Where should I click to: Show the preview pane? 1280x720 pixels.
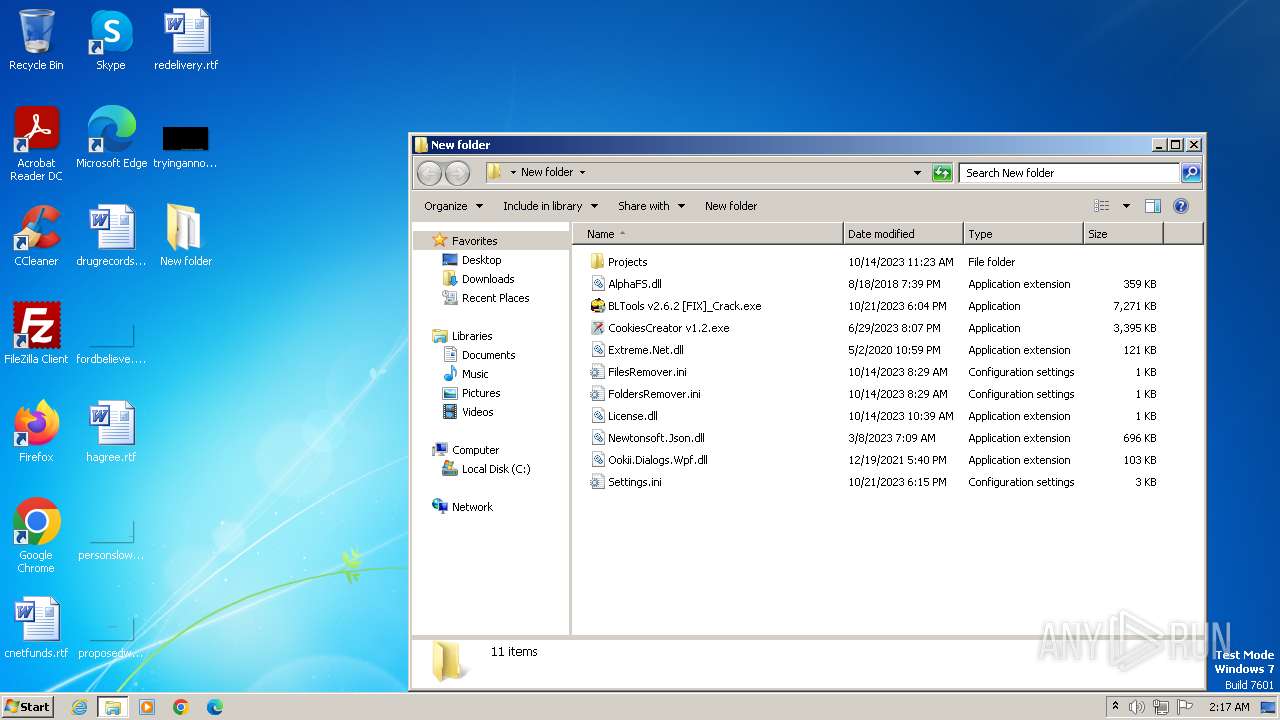(1152, 206)
